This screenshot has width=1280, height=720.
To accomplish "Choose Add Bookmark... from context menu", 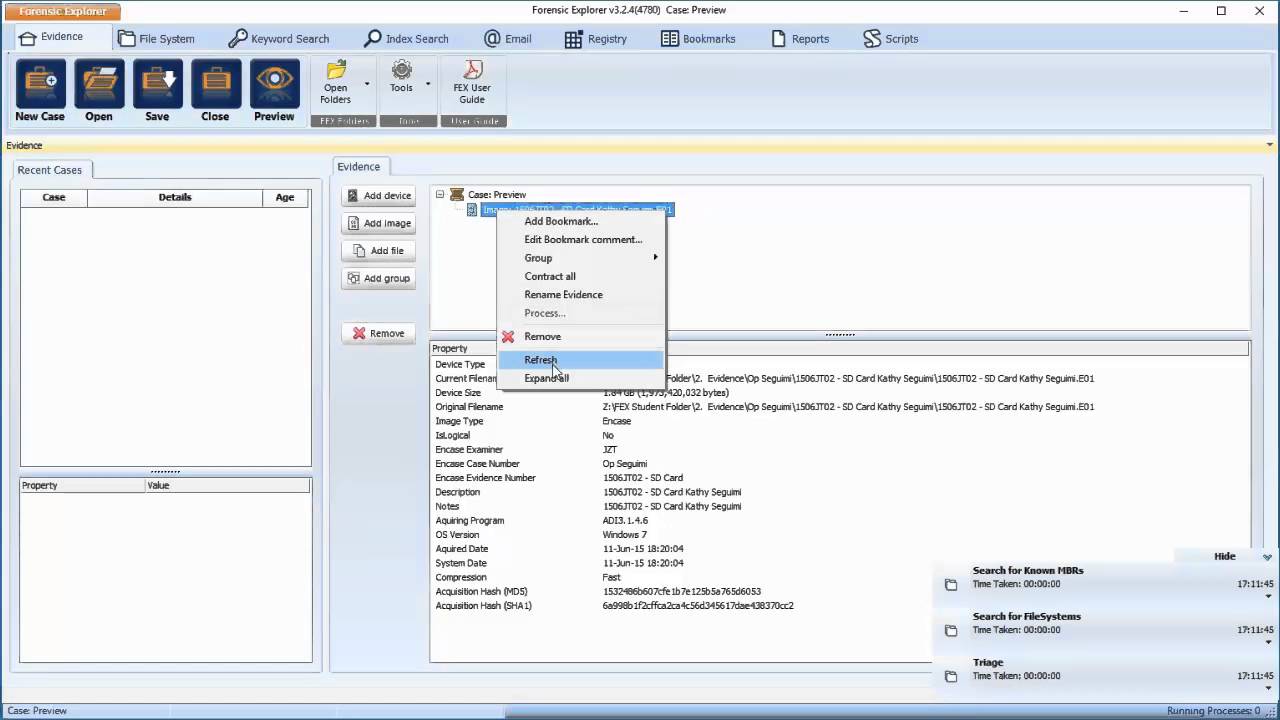I will (582, 221).
